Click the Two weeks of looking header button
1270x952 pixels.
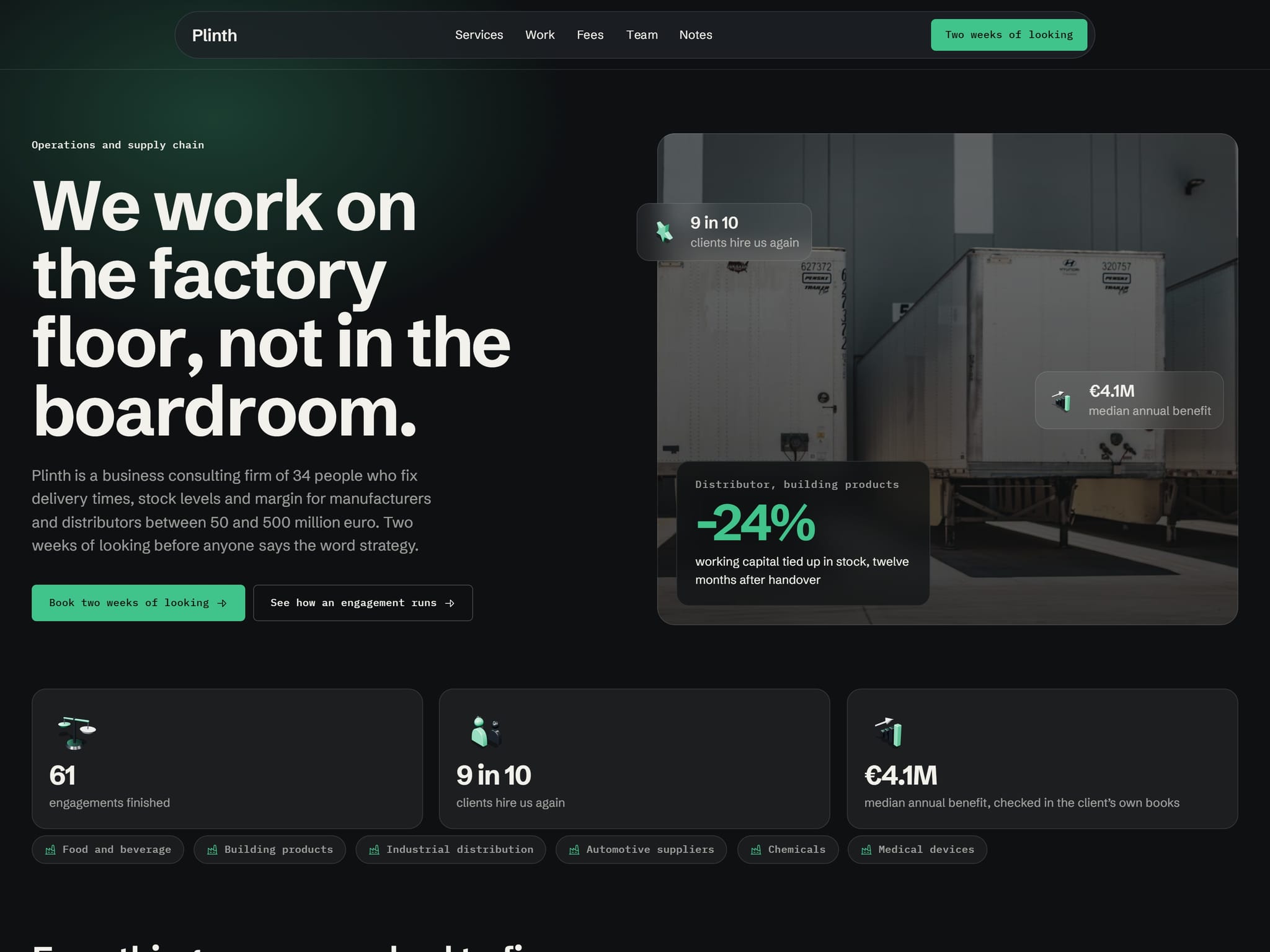[1009, 35]
